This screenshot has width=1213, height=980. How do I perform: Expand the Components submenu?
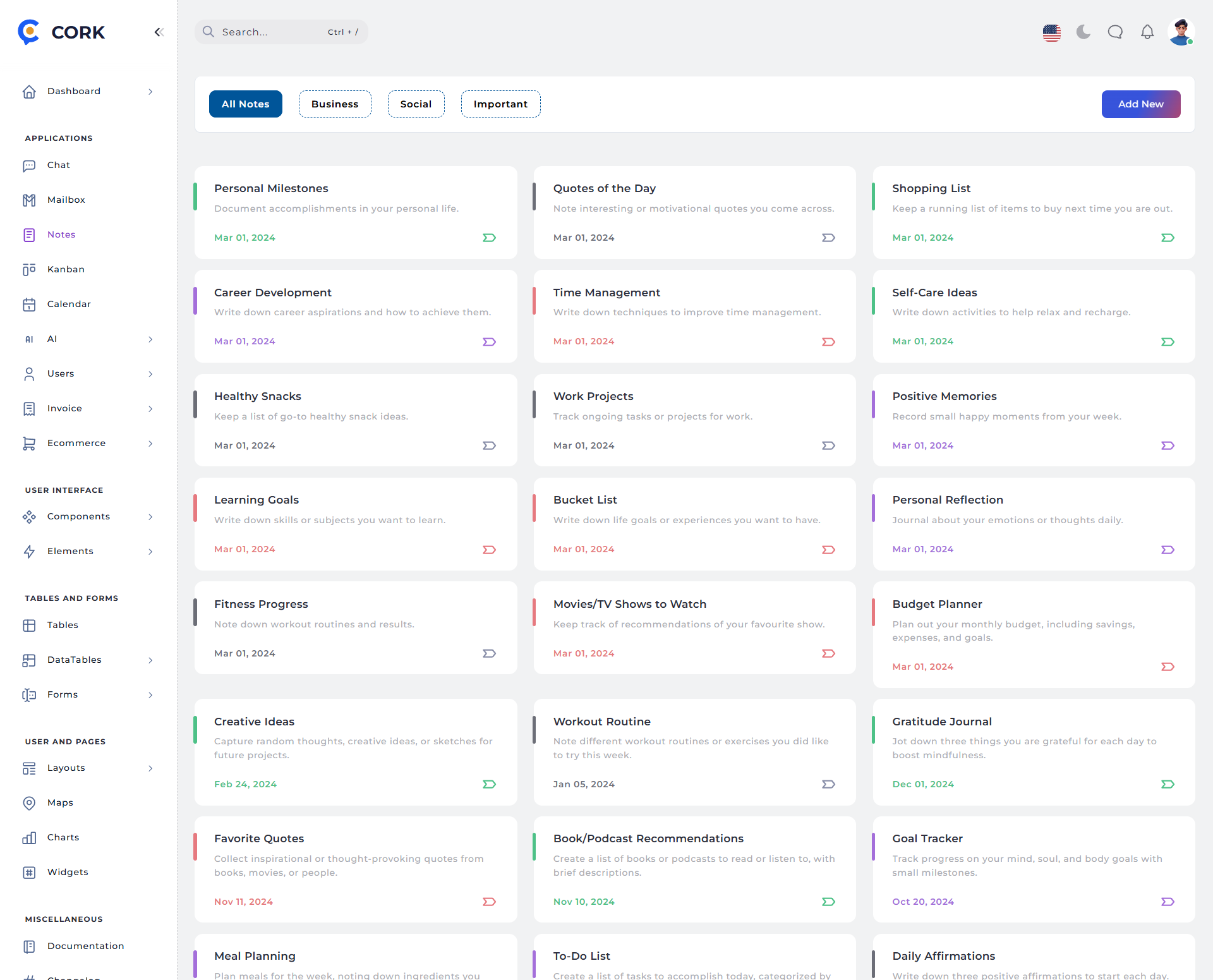[x=150, y=517]
